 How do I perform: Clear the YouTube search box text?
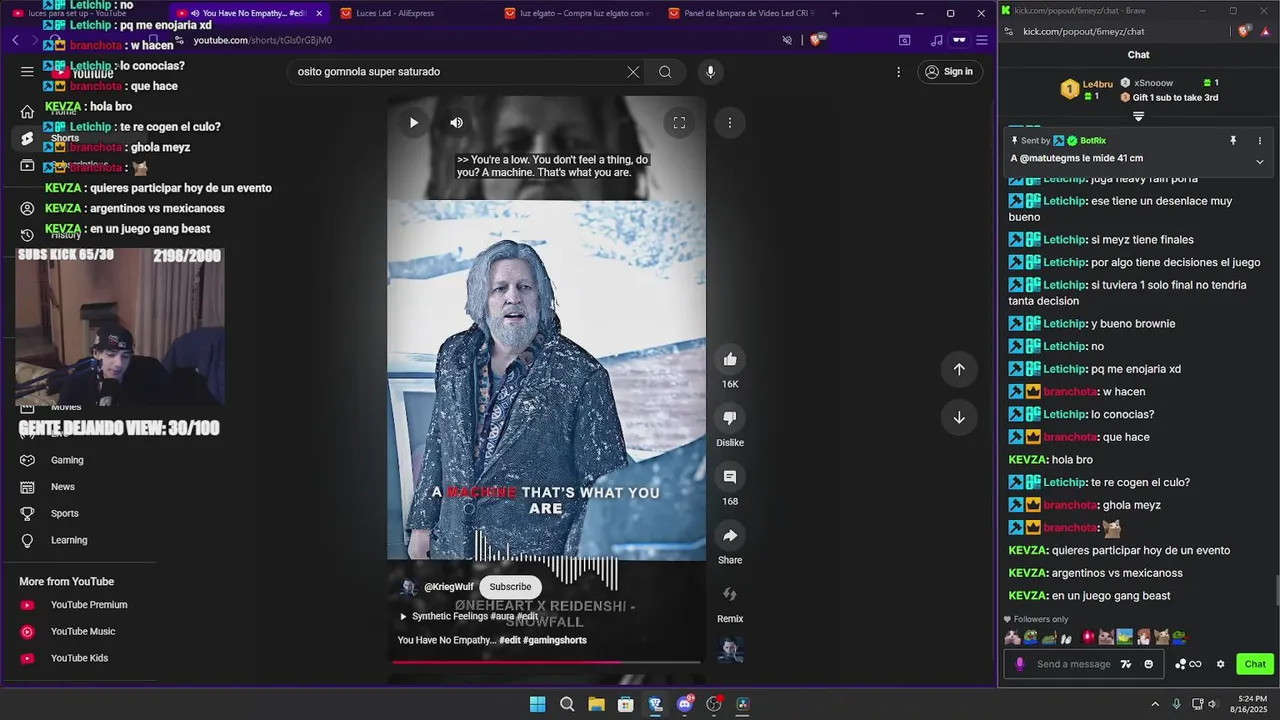tap(633, 72)
